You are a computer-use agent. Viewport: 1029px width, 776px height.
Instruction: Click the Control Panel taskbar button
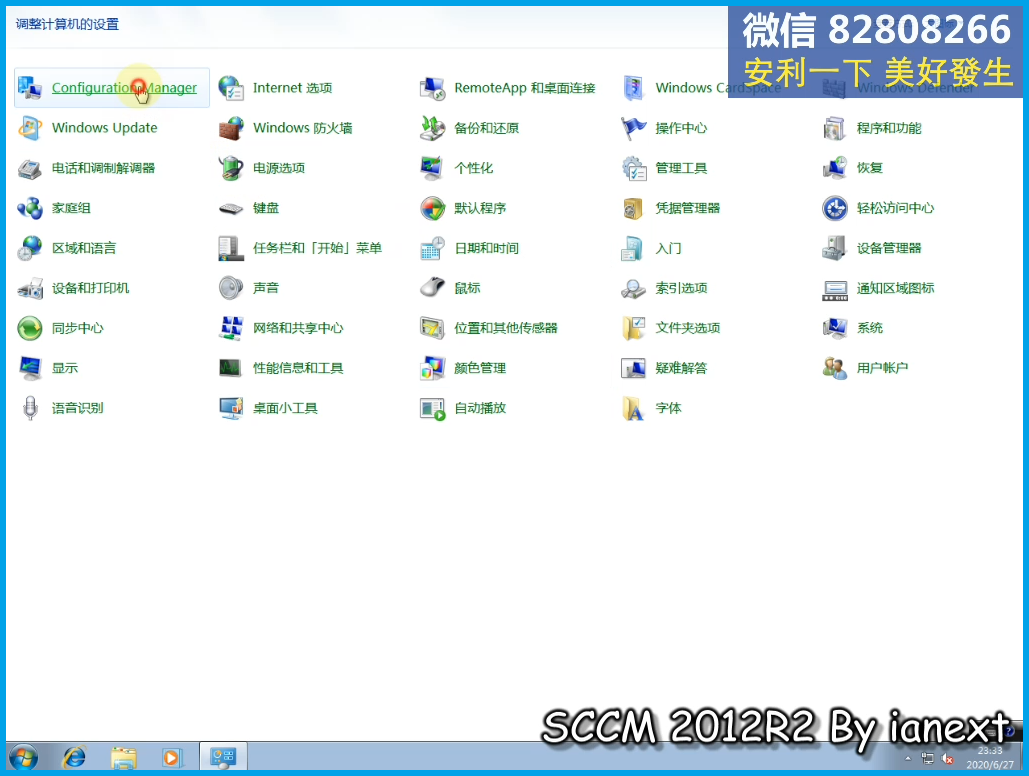223,757
